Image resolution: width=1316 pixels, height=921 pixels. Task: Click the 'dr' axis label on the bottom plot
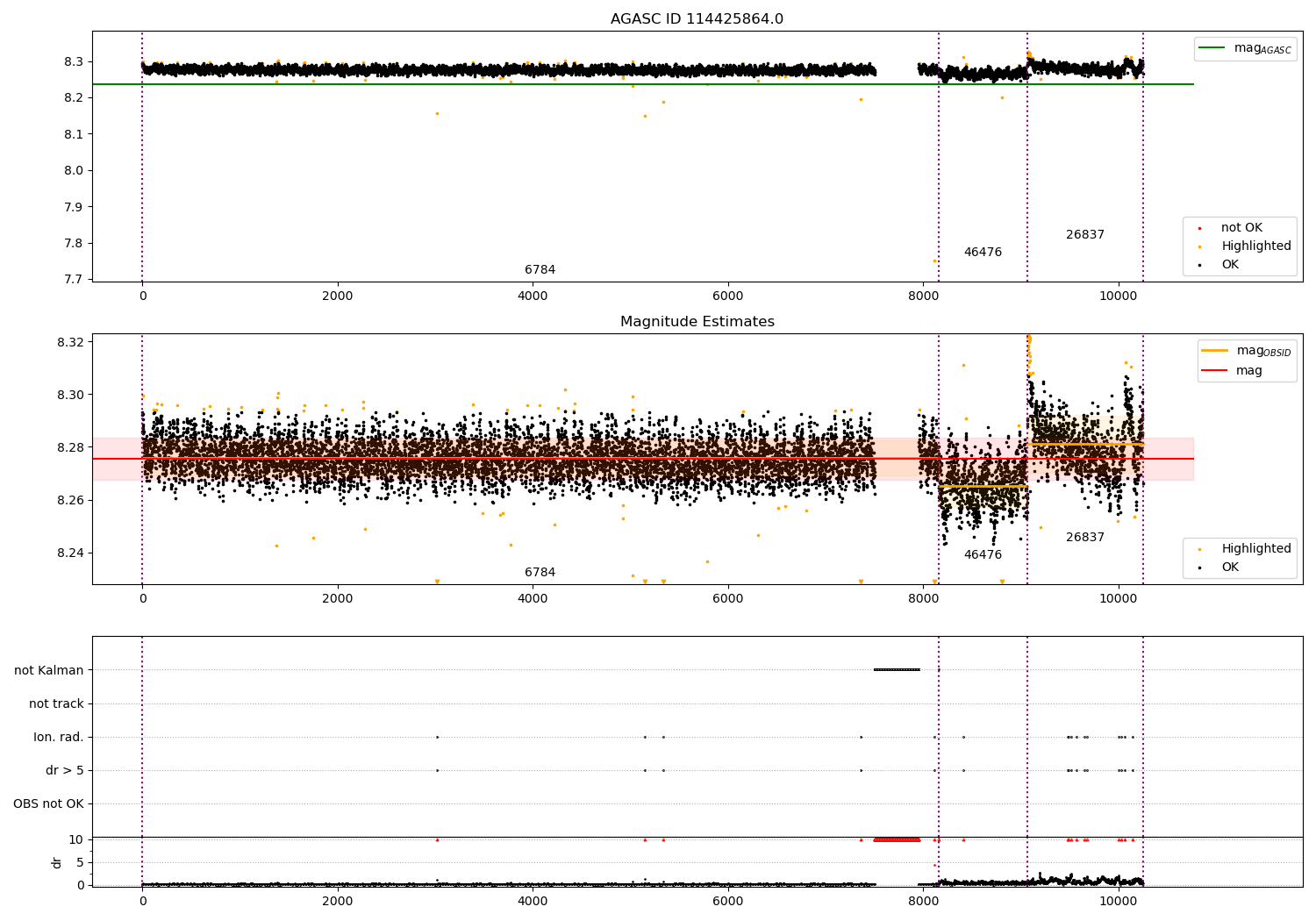pos(57,863)
